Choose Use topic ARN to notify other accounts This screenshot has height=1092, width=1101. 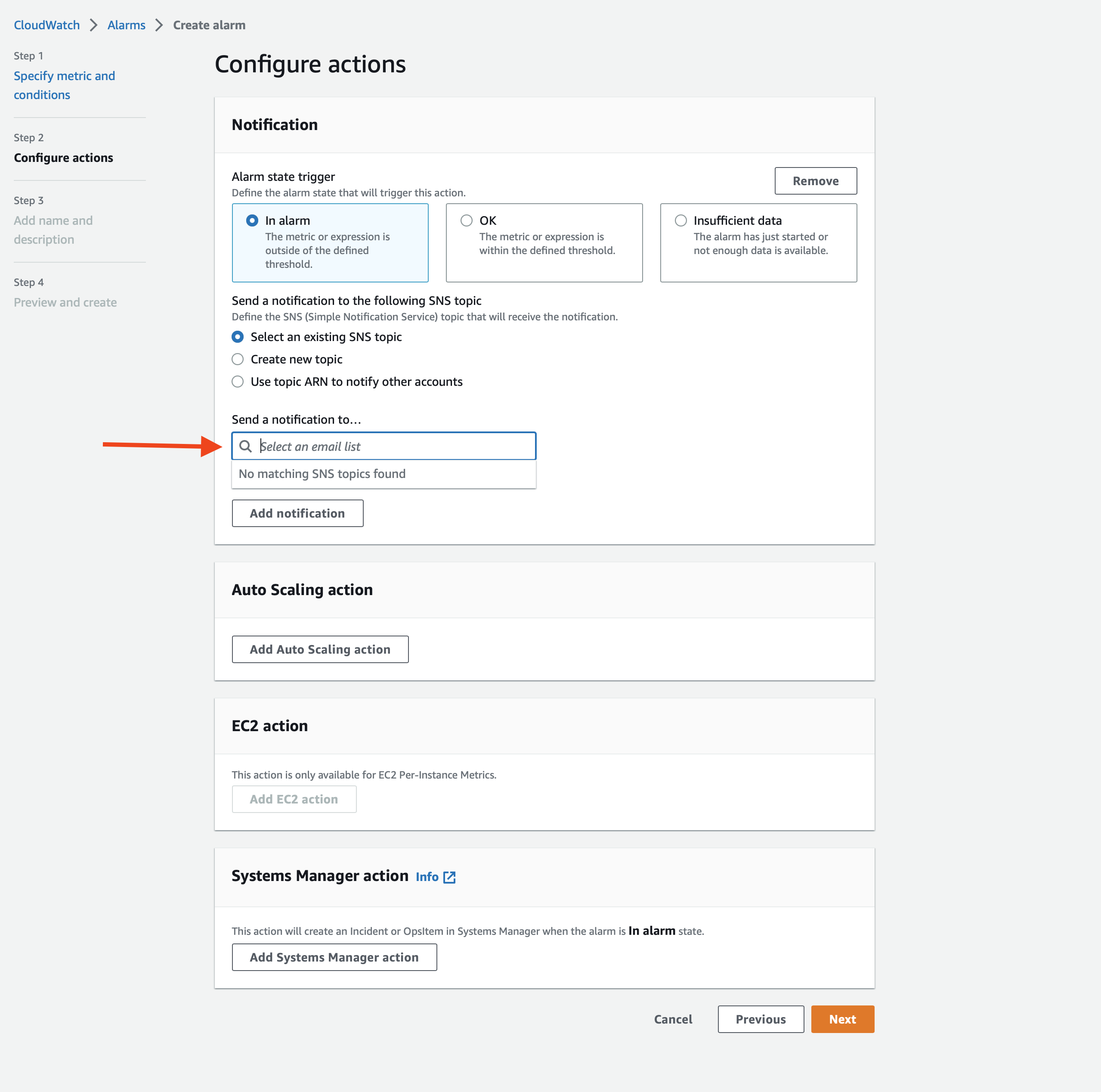coord(238,382)
